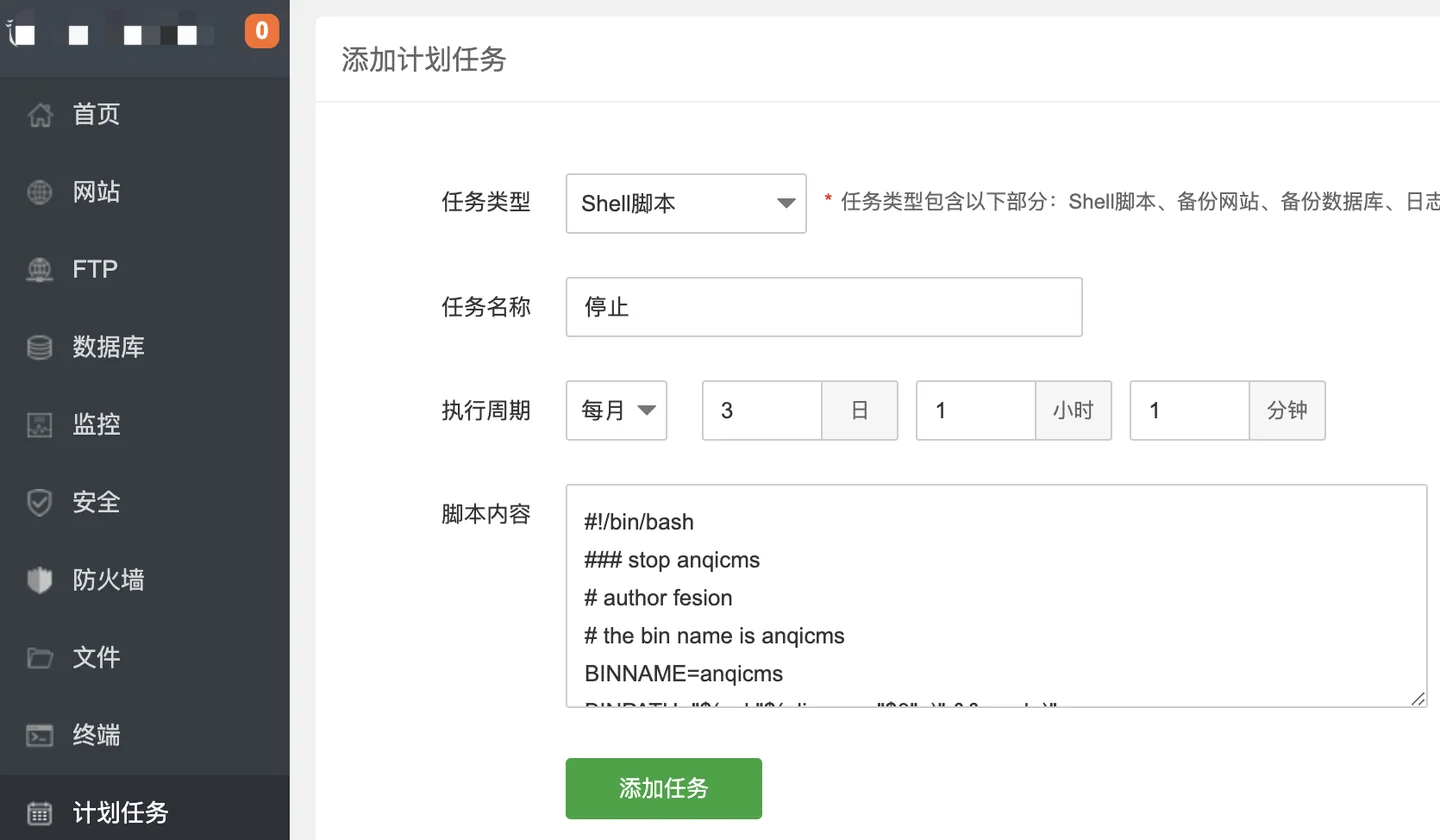Image resolution: width=1440 pixels, height=840 pixels.
Task: Click the firewall shield icon for 防火墙
Action: pyautogui.click(x=39, y=581)
